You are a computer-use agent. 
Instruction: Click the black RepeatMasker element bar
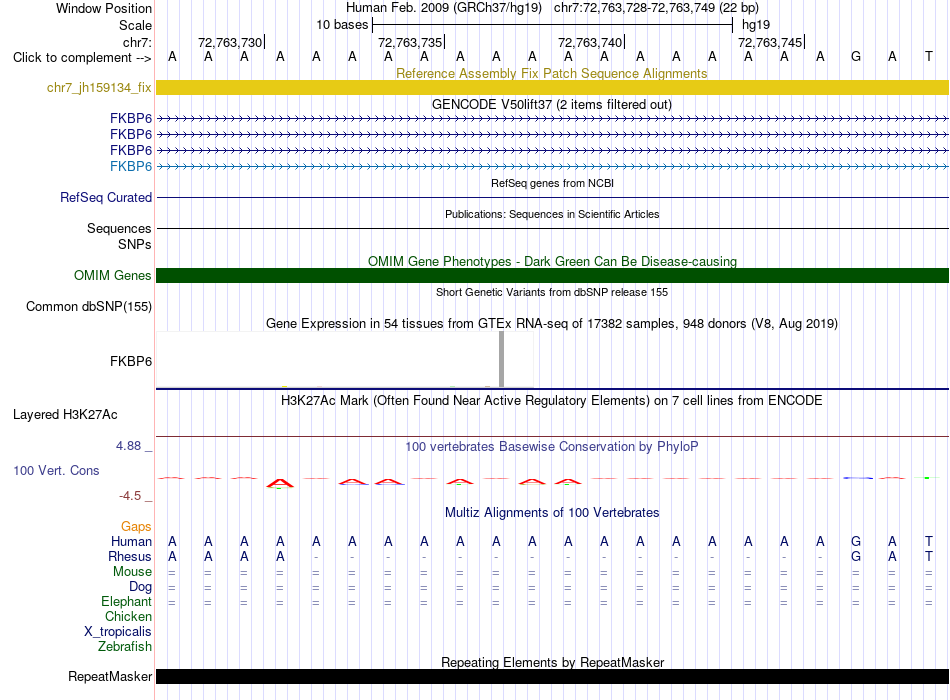(x=552, y=676)
